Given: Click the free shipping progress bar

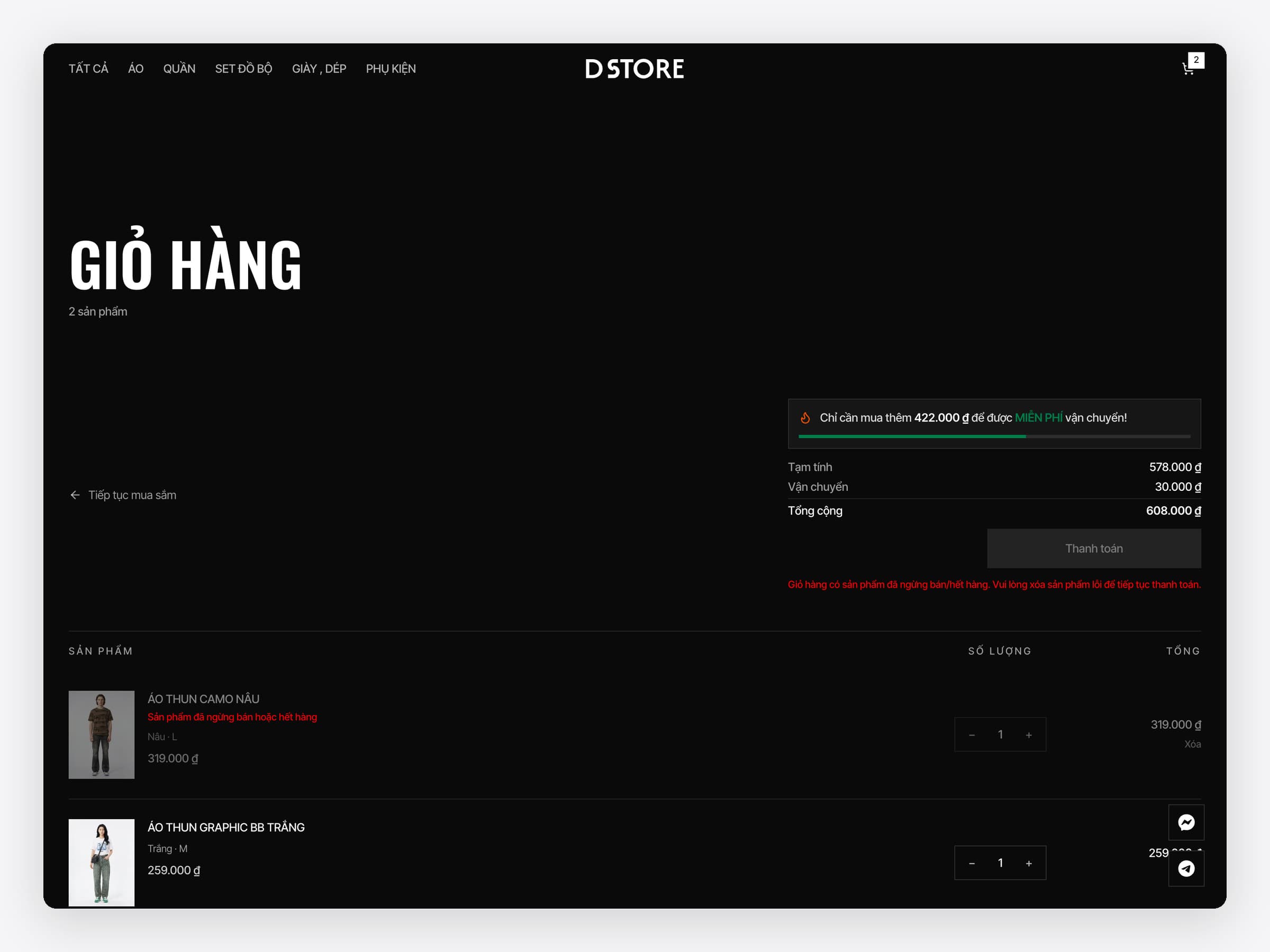Looking at the screenshot, I should click(994, 437).
